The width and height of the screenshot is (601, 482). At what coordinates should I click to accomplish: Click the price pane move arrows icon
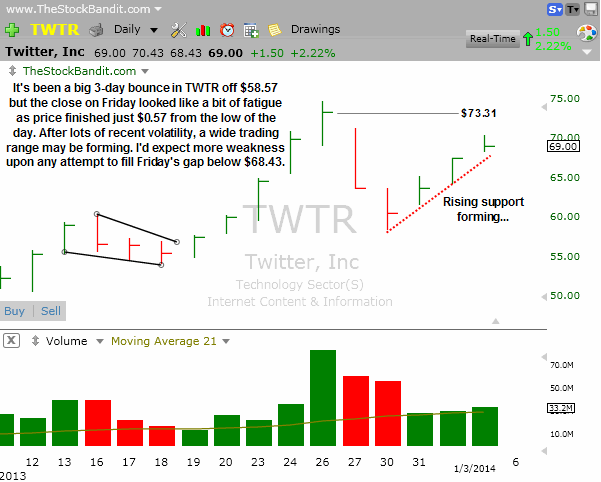pyautogui.click(x=13, y=71)
